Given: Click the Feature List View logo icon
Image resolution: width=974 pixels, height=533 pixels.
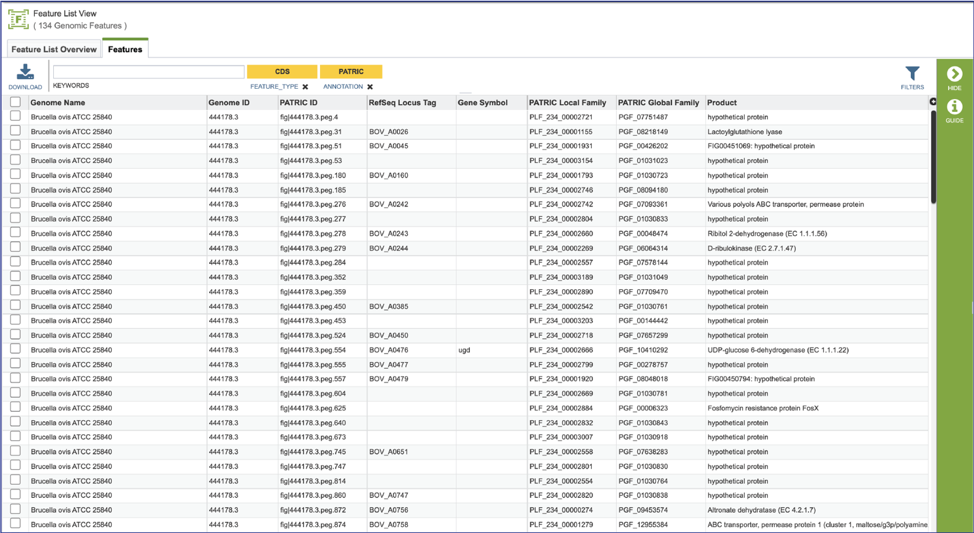Looking at the screenshot, I should coord(18,19).
